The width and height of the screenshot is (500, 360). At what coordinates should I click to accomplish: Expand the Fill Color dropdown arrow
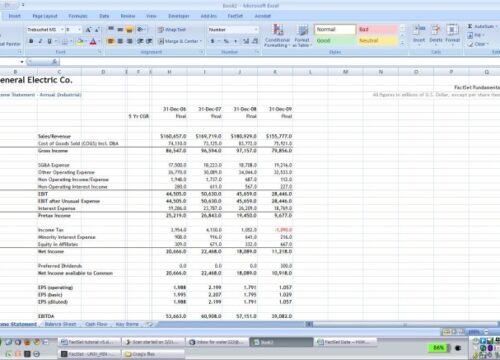85,41
